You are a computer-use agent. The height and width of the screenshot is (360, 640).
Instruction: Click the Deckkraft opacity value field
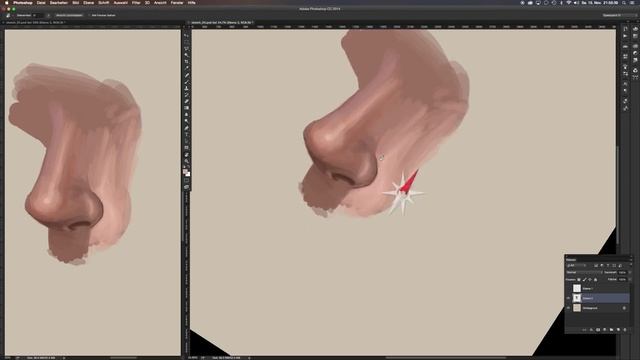tap(622, 272)
